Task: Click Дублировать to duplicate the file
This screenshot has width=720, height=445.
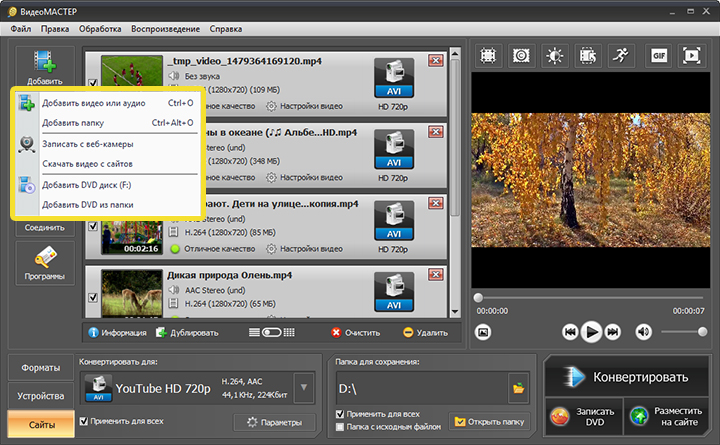Action: coord(187,332)
